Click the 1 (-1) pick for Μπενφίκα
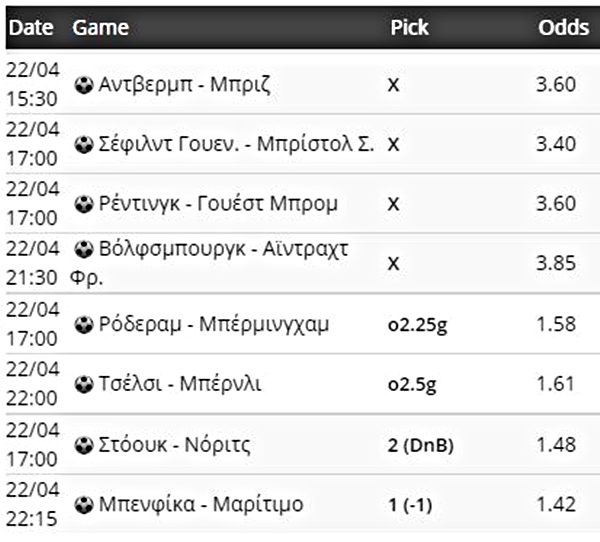 (409, 504)
